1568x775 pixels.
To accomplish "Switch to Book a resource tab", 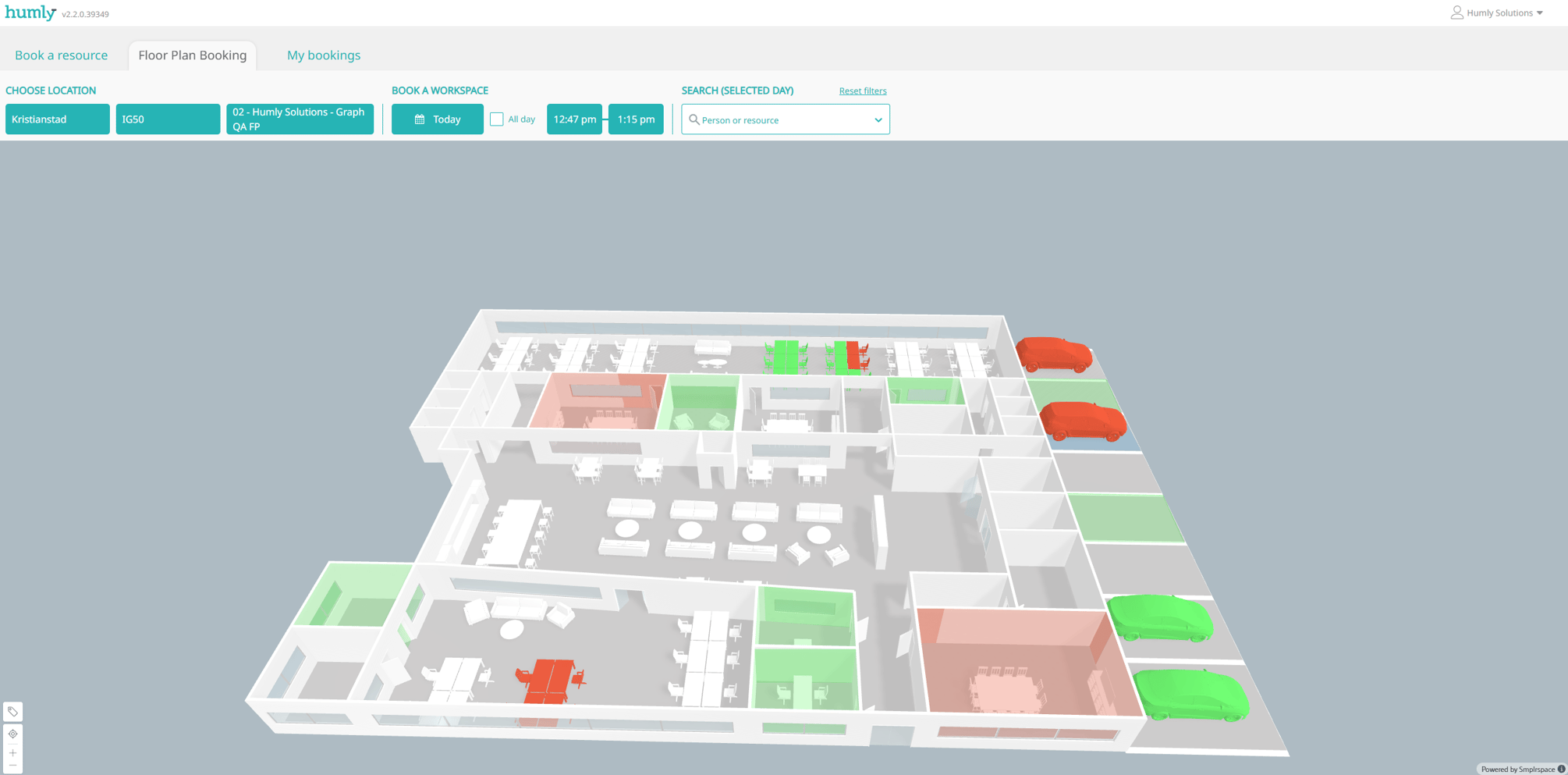I will click(x=62, y=55).
